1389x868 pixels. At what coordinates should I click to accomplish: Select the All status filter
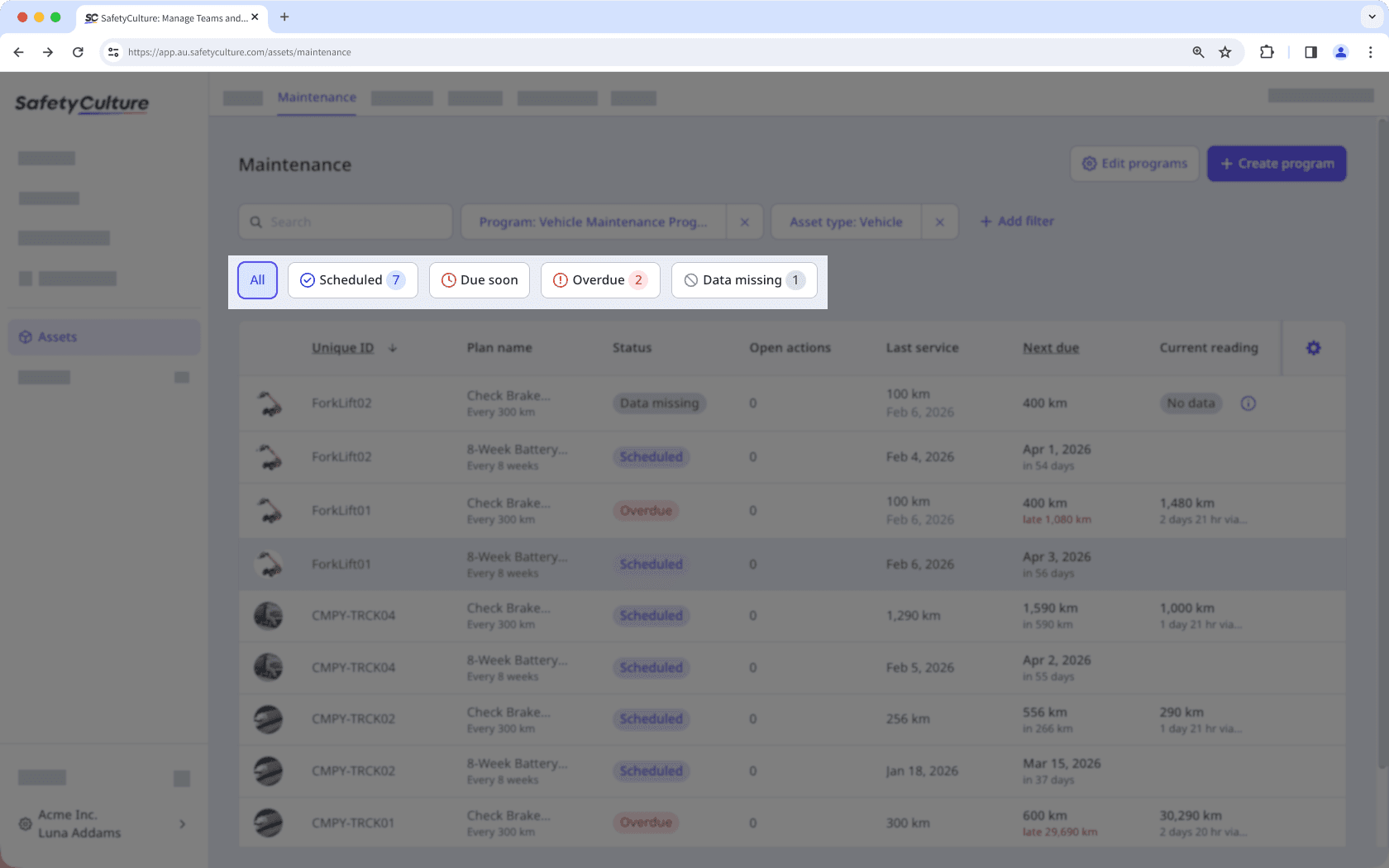[x=257, y=280]
